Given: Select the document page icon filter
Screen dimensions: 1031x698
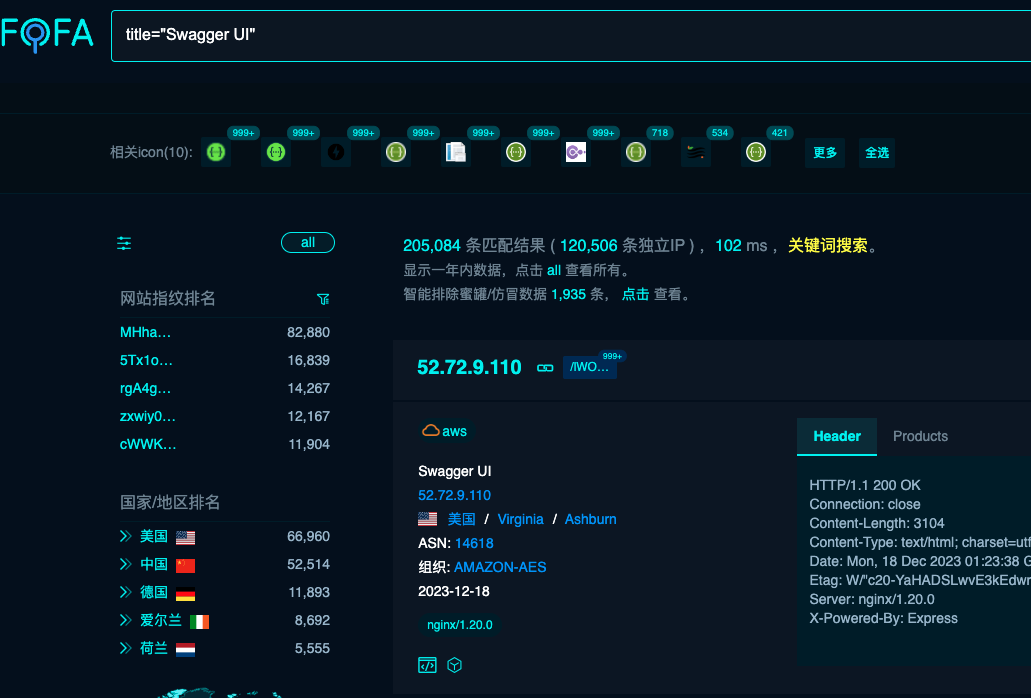Looking at the screenshot, I should [456, 152].
